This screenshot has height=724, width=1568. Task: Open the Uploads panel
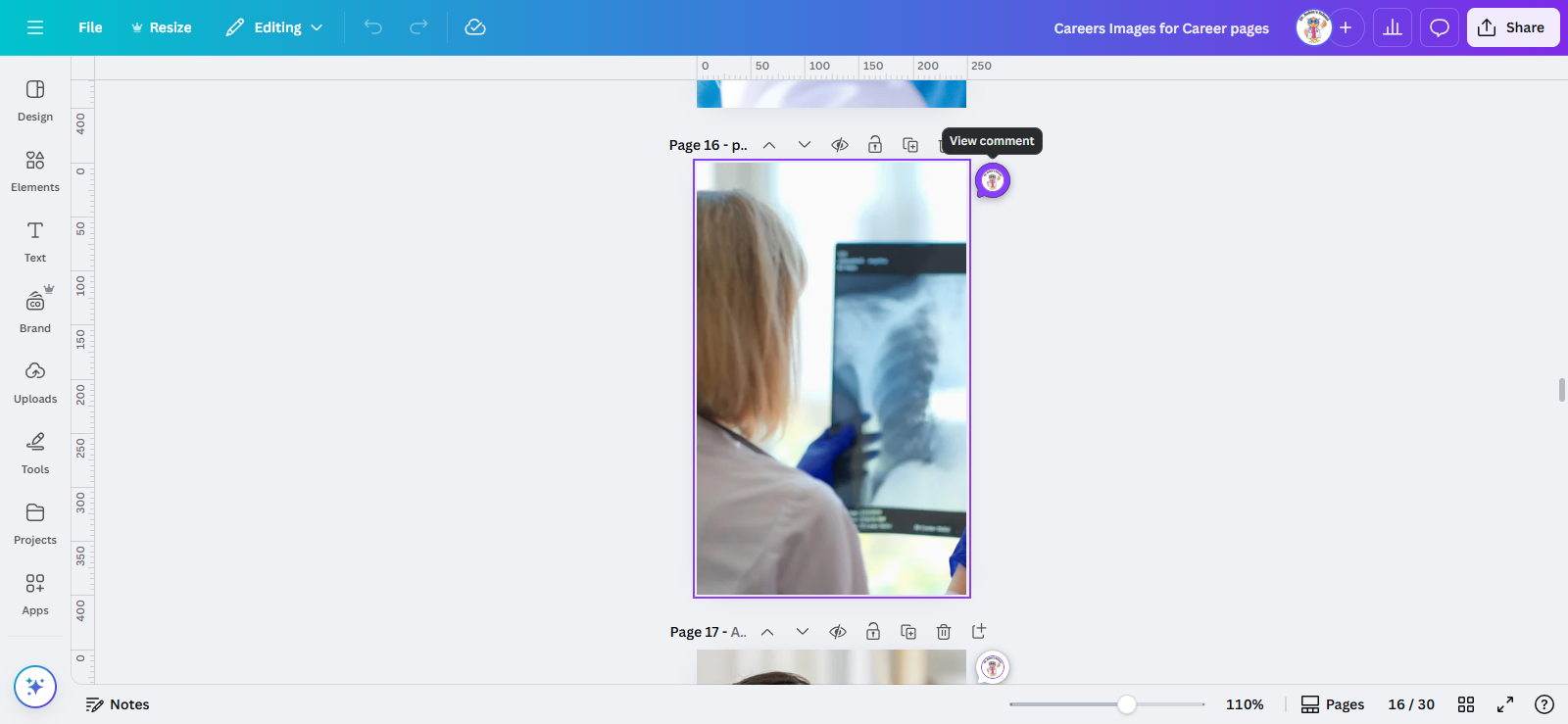click(35, 383)
